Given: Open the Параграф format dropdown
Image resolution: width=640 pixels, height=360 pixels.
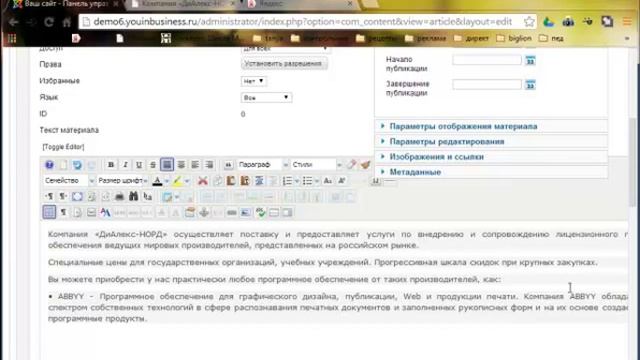Looking at the screenshot, I should pos(263,165).
